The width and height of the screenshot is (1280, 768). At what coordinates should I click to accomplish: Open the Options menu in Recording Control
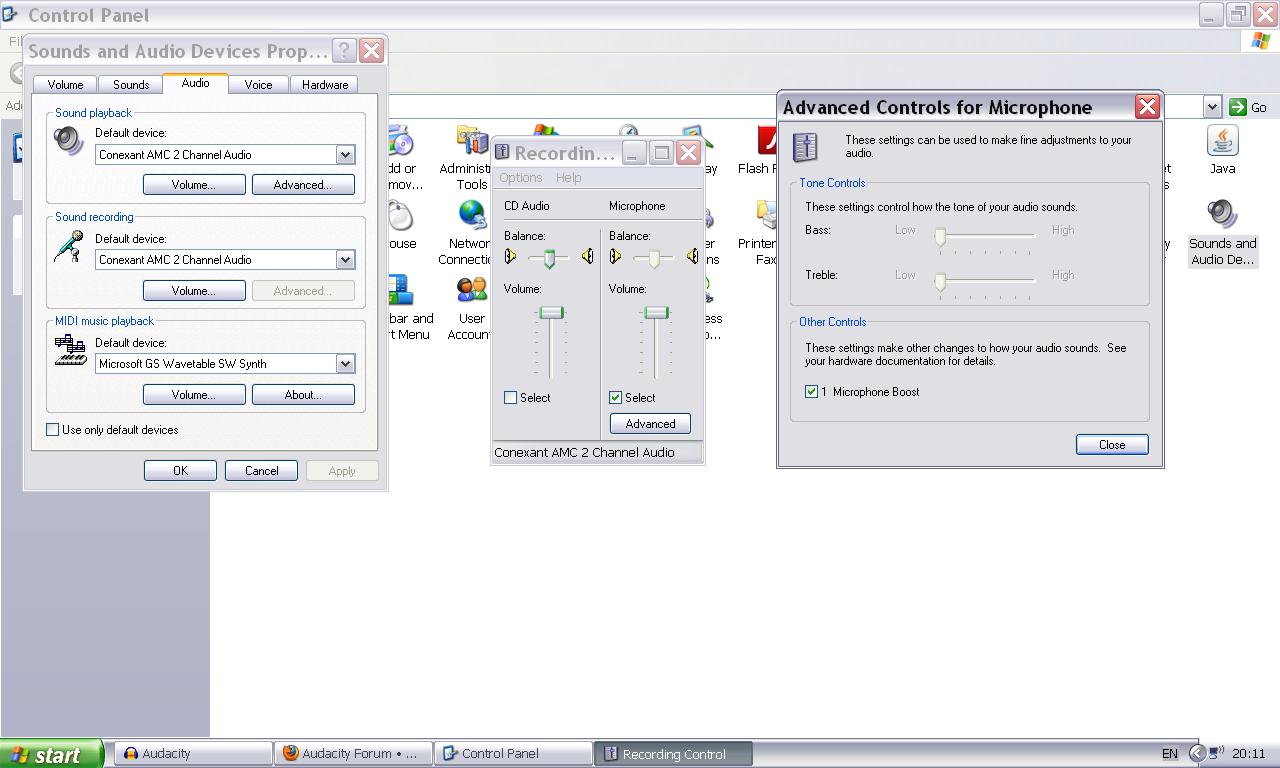(x=521, y=177)
